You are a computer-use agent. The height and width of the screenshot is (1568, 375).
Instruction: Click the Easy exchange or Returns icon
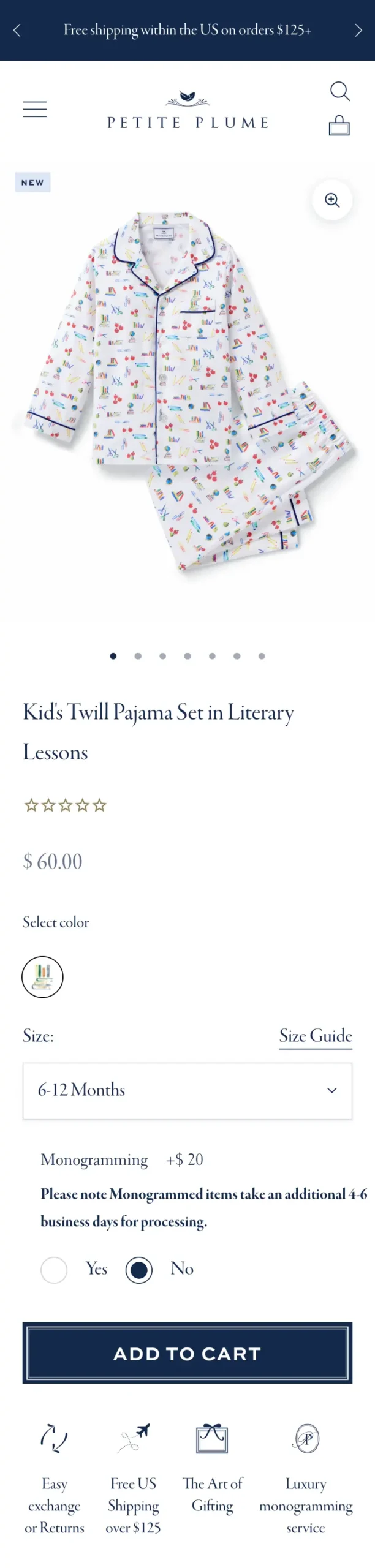click(54, 1438)
